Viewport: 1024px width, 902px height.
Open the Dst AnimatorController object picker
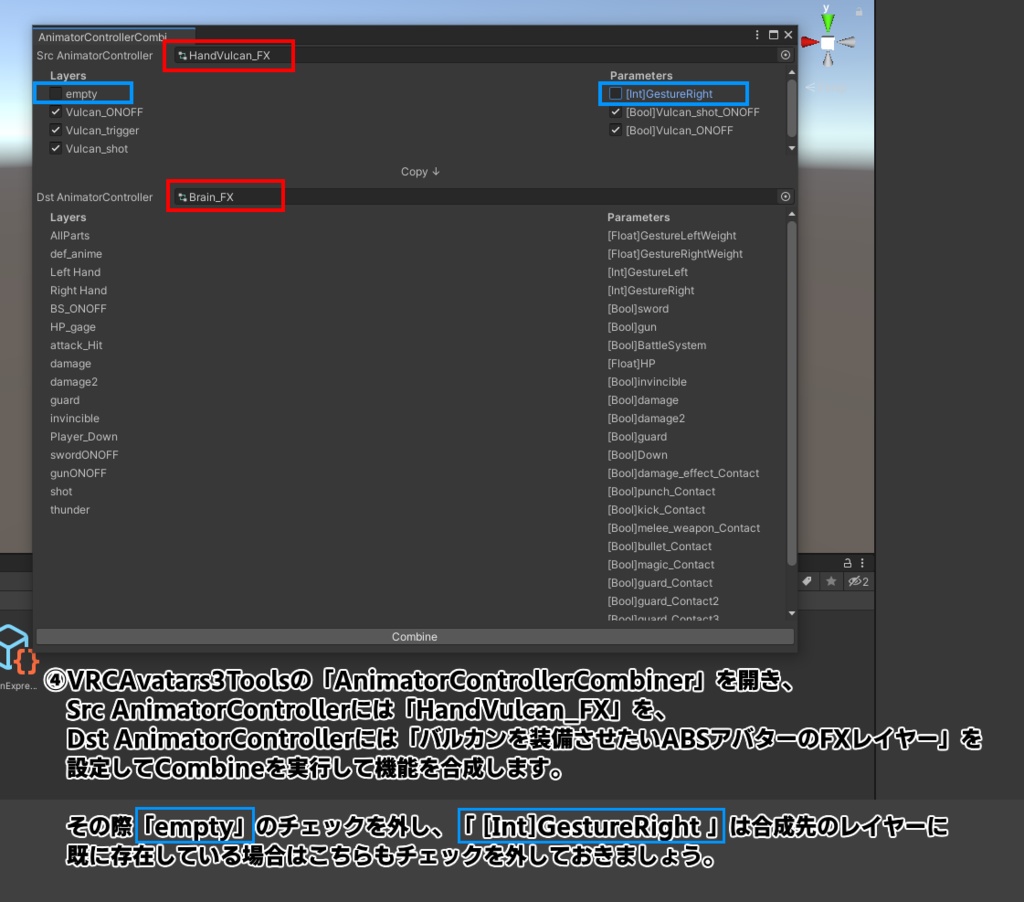pyautogui.click(x=785, y=197)
